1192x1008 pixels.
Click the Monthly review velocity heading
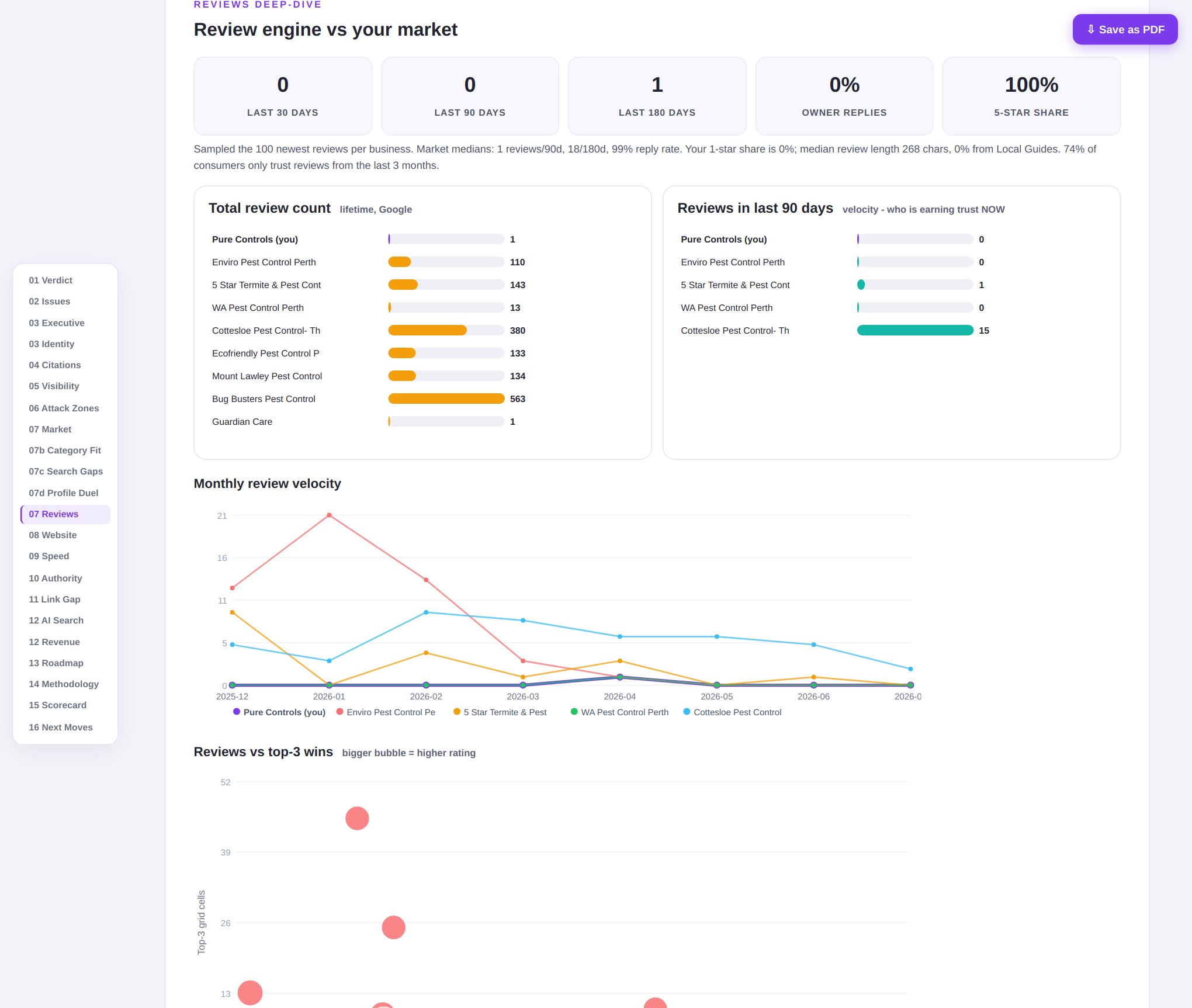point(267,483)
